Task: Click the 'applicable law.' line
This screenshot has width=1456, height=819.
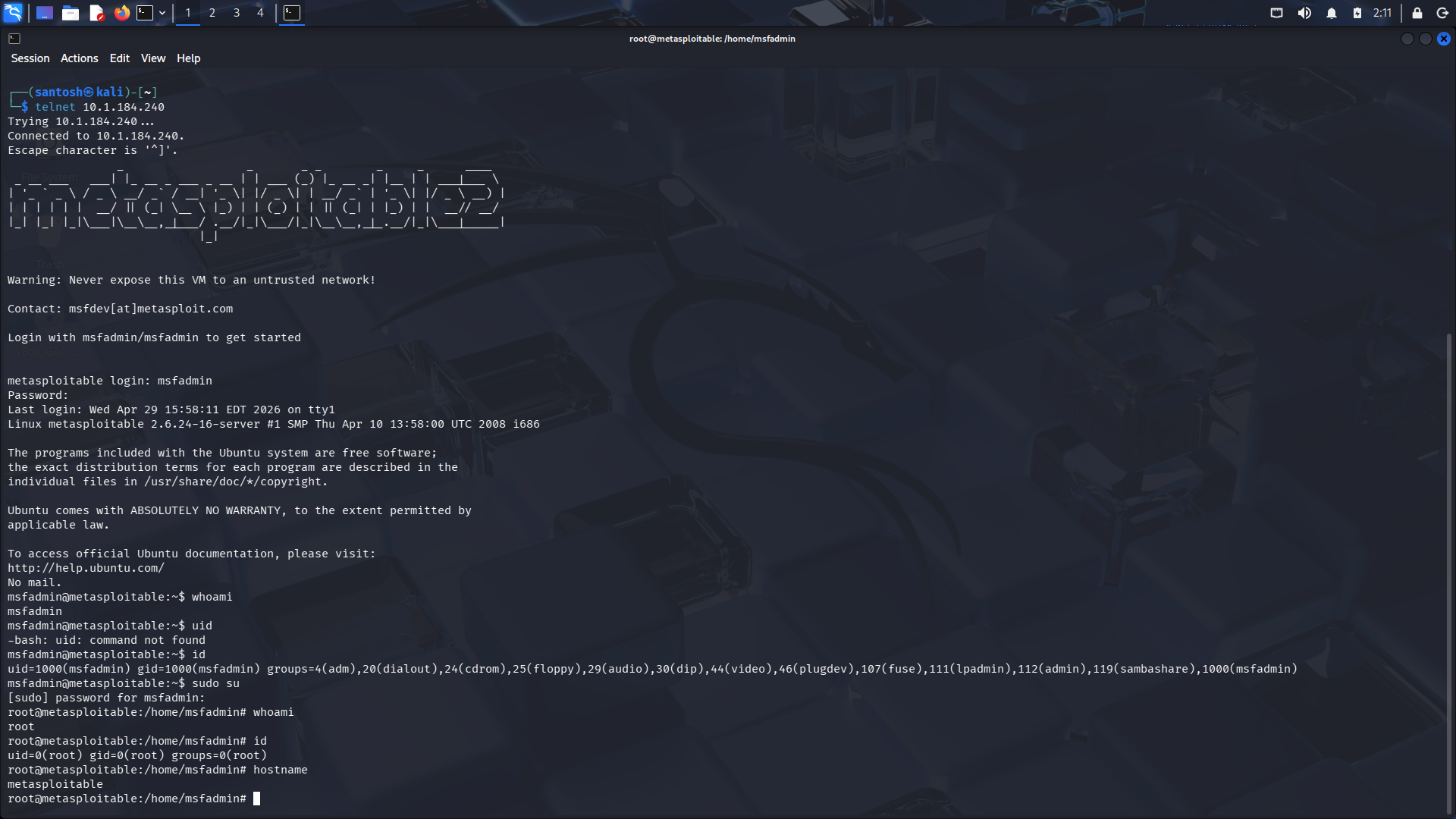Action: tap(58, 526)
